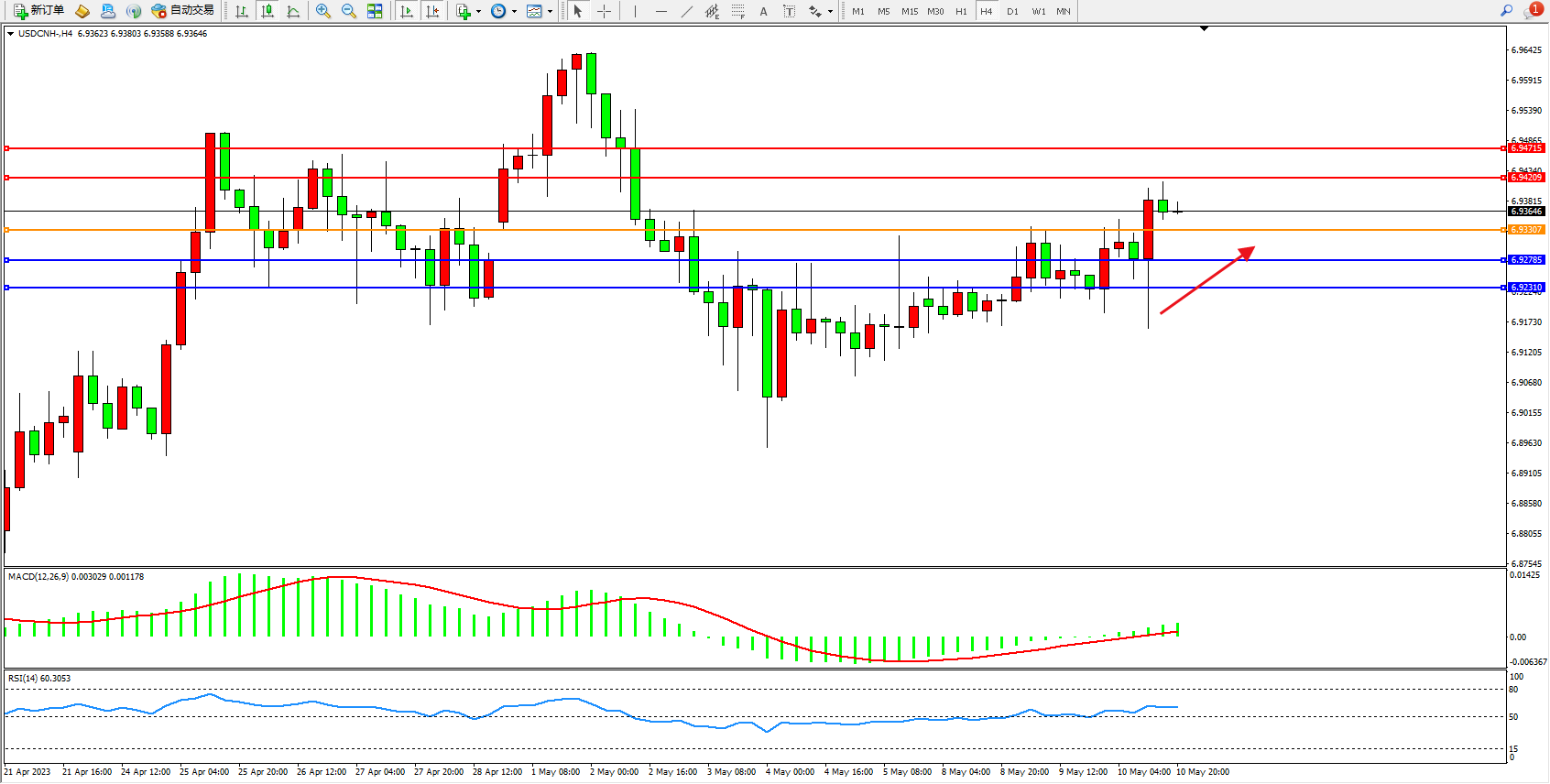Switch chart to line chart mode
Viewport: 1550px width, 784px height.
click(293, 11)
